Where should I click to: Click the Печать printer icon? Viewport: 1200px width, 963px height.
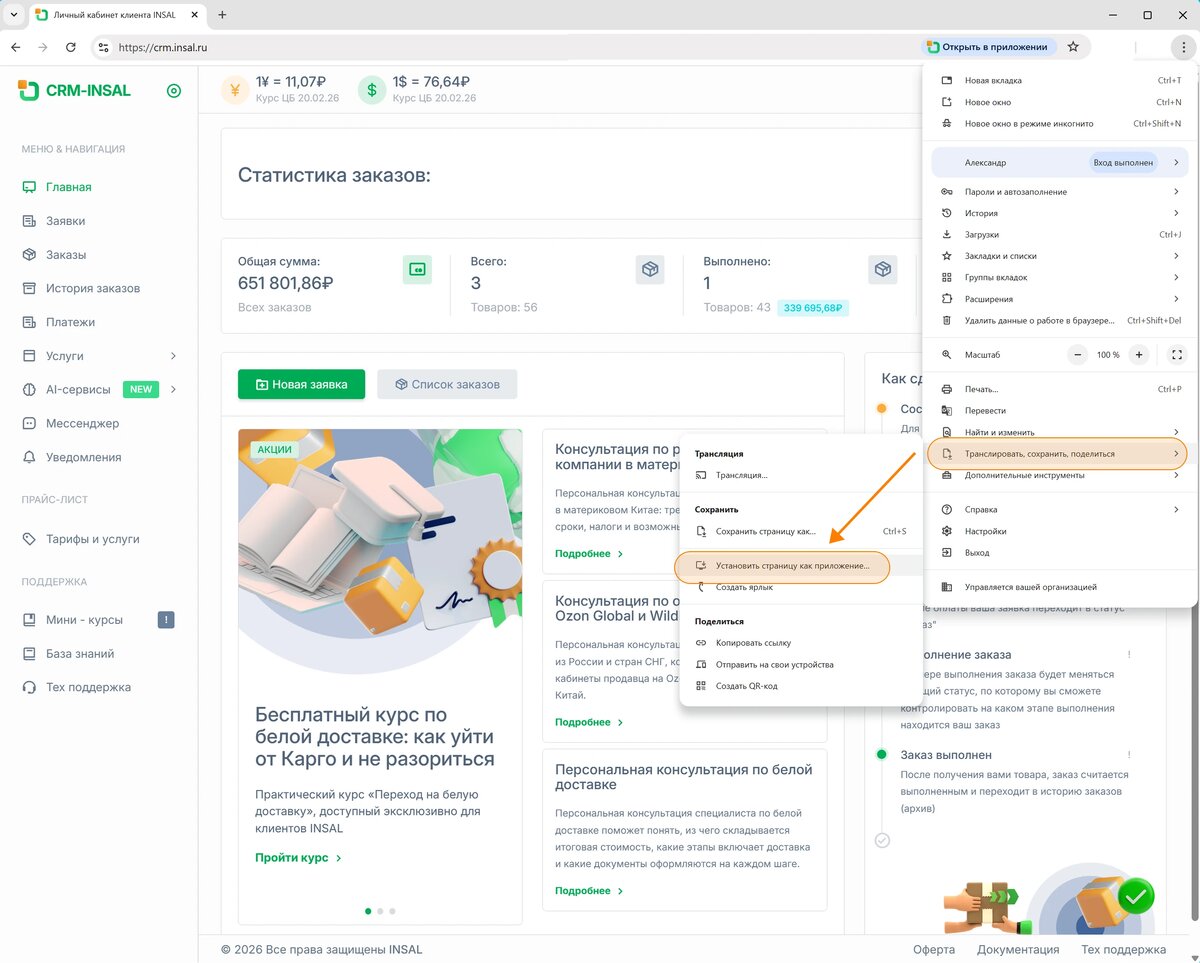click(x=947, y=389)
